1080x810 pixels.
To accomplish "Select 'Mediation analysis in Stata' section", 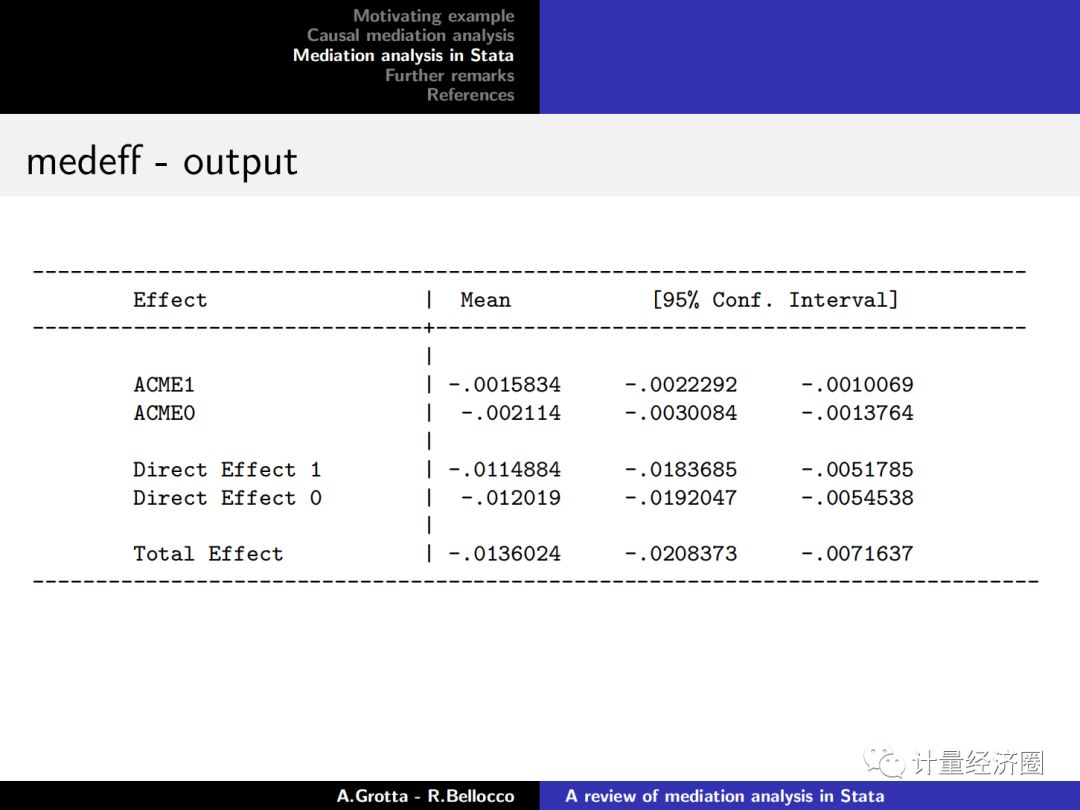I will (x=404, y=55).
